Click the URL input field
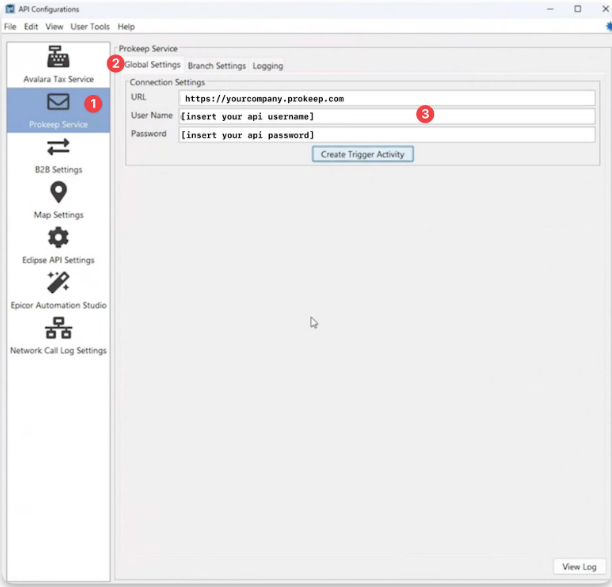 pyautogui.click(x=387, y=98)
